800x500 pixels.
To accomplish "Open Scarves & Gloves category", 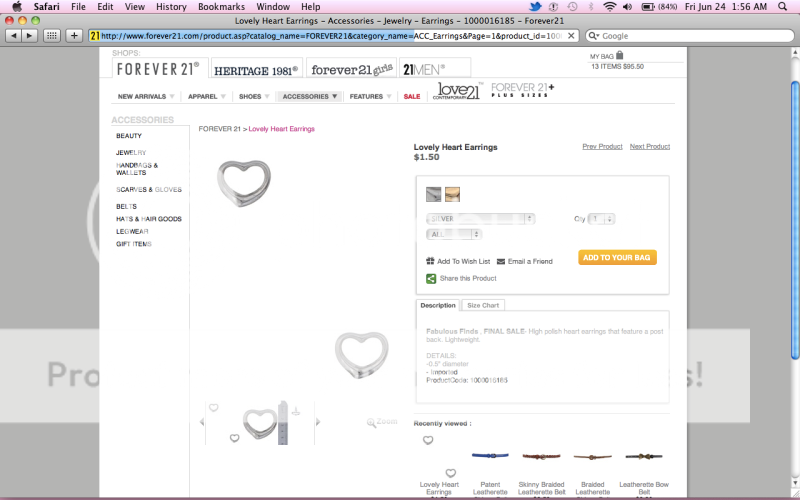I will tap(148, 189).
